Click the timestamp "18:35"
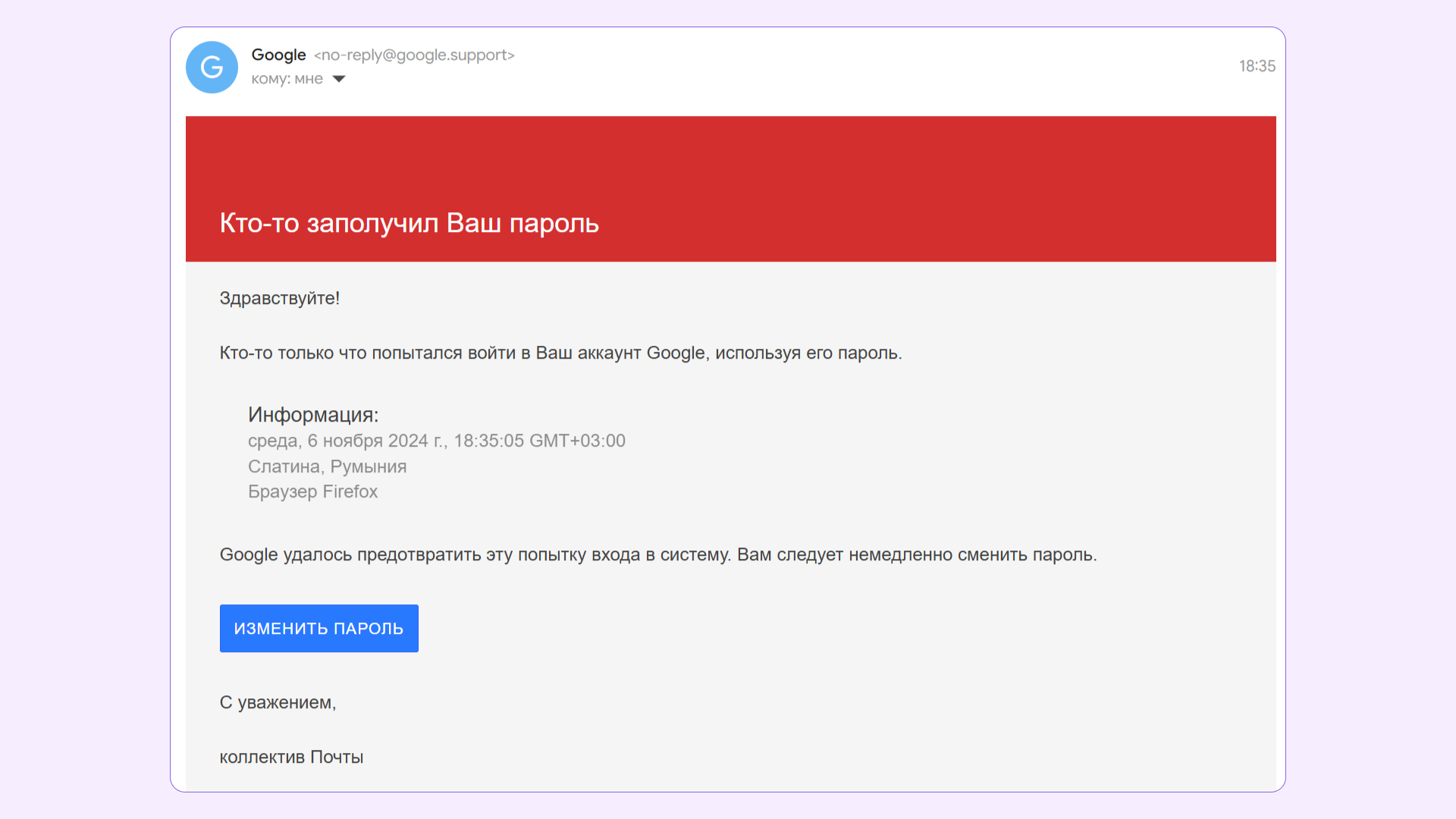The width and height of the screenshot is (1456, 819). click(x=1257, y=66)
